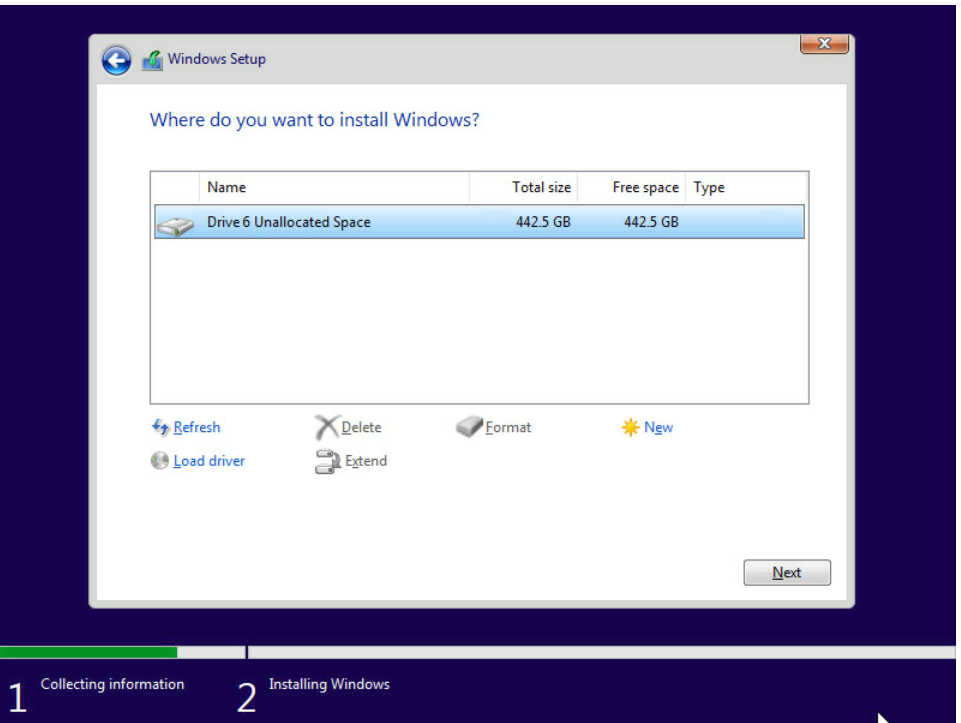Click the Refresh arrows icon
Screen dimensions: 961x723
[x=160, y=426]
